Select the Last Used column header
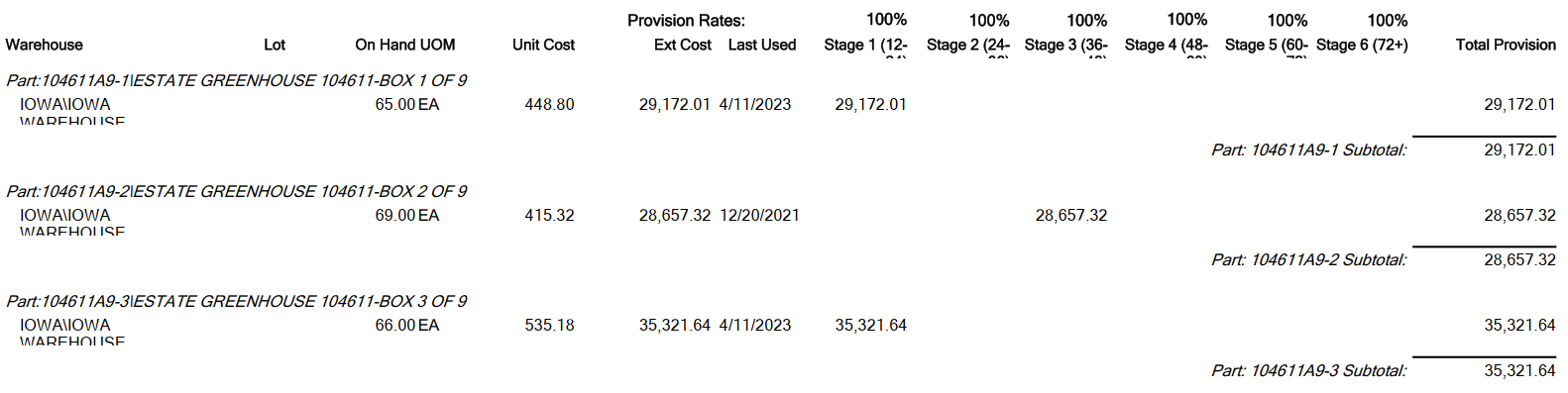 point(762,45)
